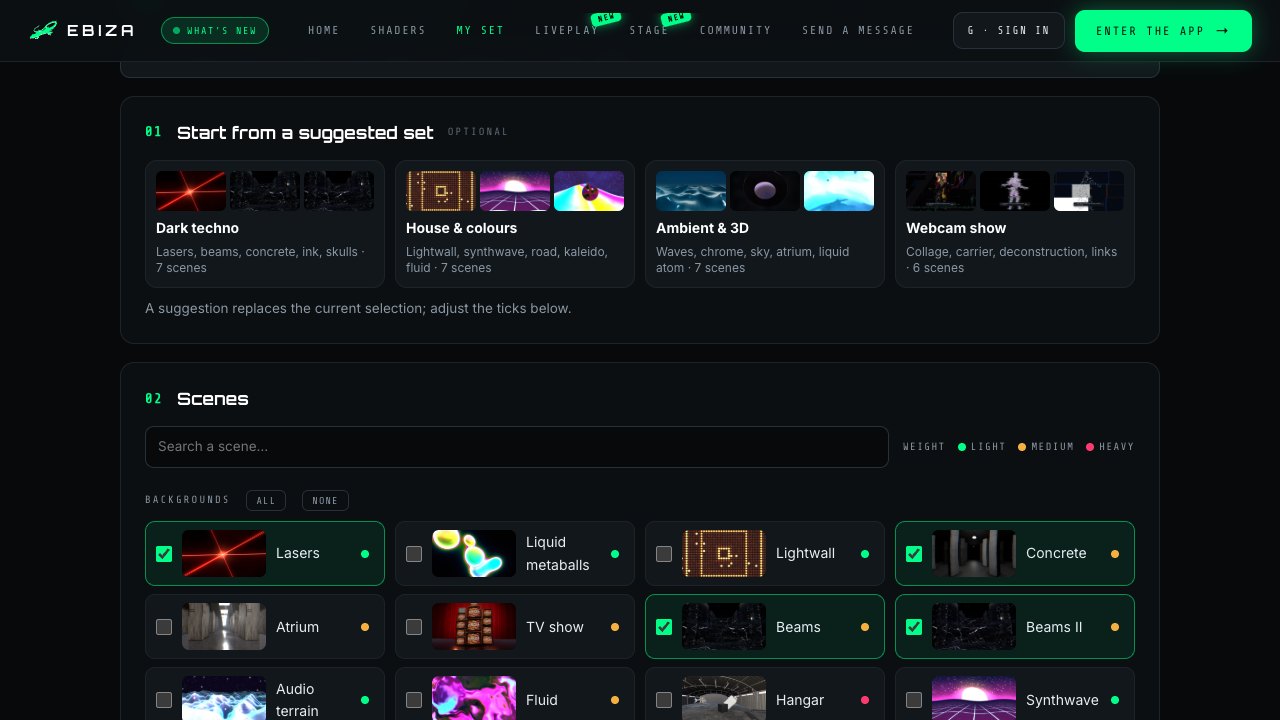Click the Fluid scene thumbnail
Image resolution: width=1280 pixels, height=720 pixels.
pyautogui.click(x=474, y=698)
